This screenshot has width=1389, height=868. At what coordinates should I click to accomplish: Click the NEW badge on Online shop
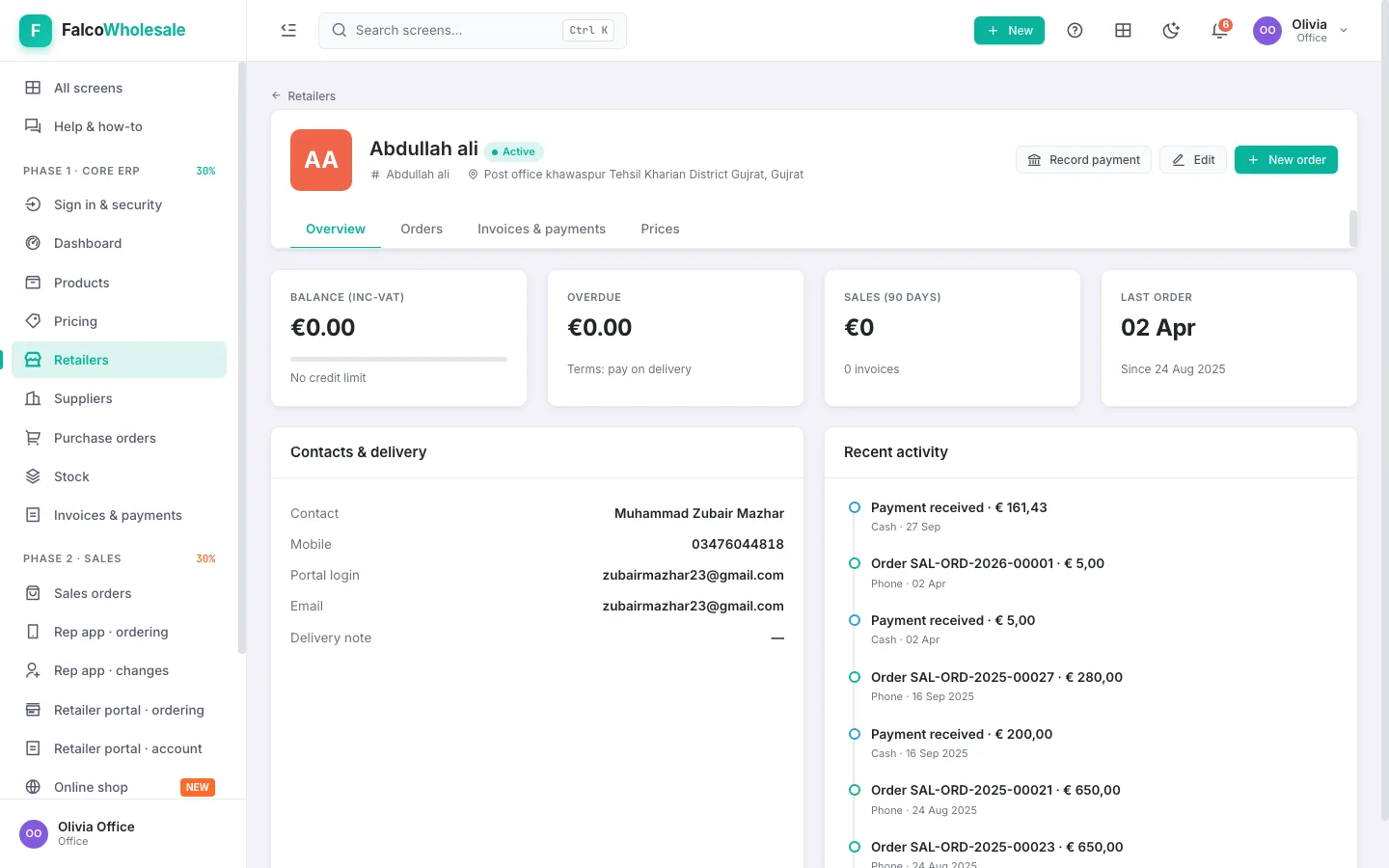(x=198, y=787)
